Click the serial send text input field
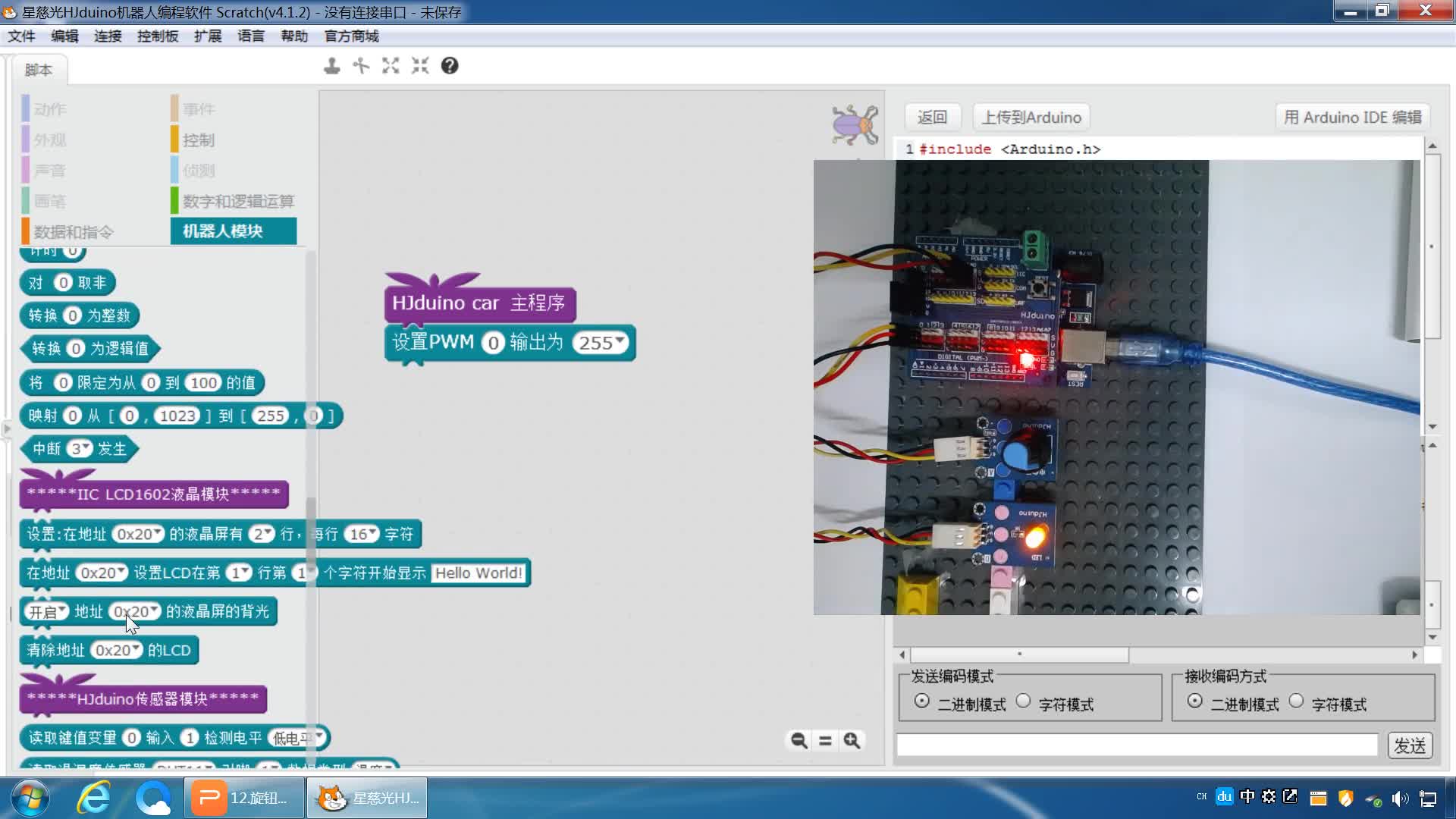 tap(1137, 745)
